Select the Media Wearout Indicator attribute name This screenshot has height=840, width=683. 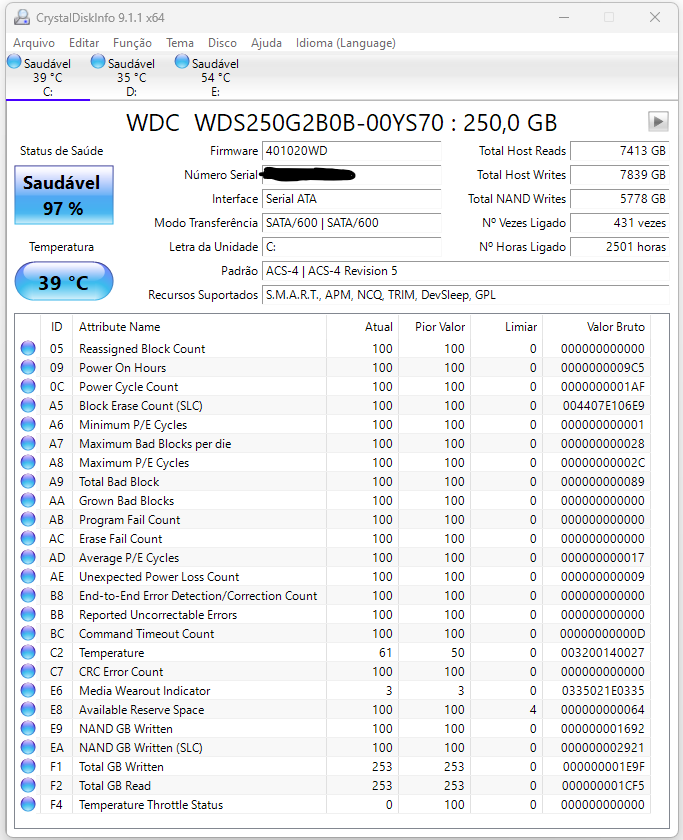[145, 691]
